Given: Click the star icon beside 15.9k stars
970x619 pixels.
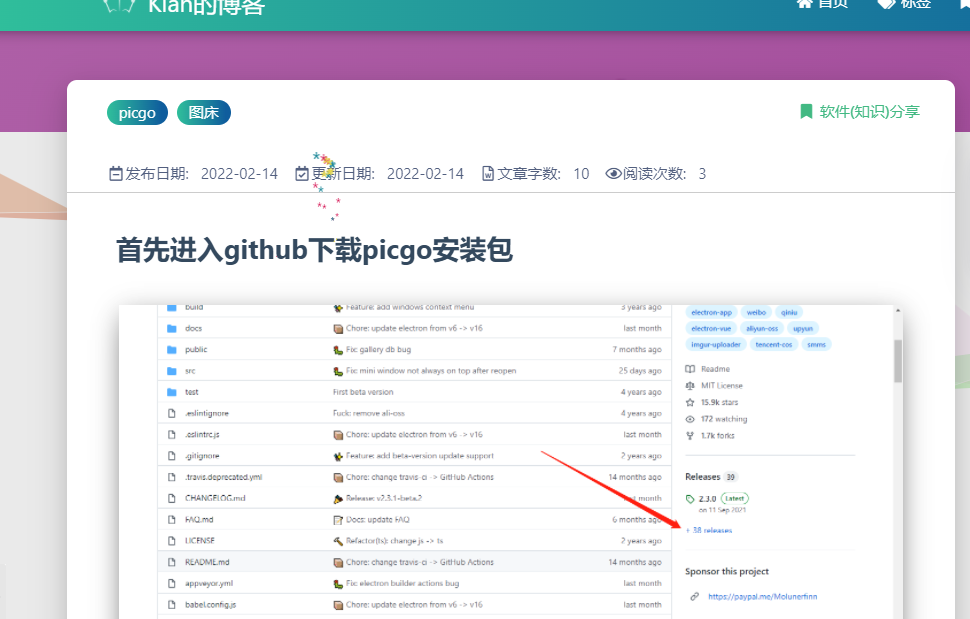Looking at the screenshot, I should point(689,402).
